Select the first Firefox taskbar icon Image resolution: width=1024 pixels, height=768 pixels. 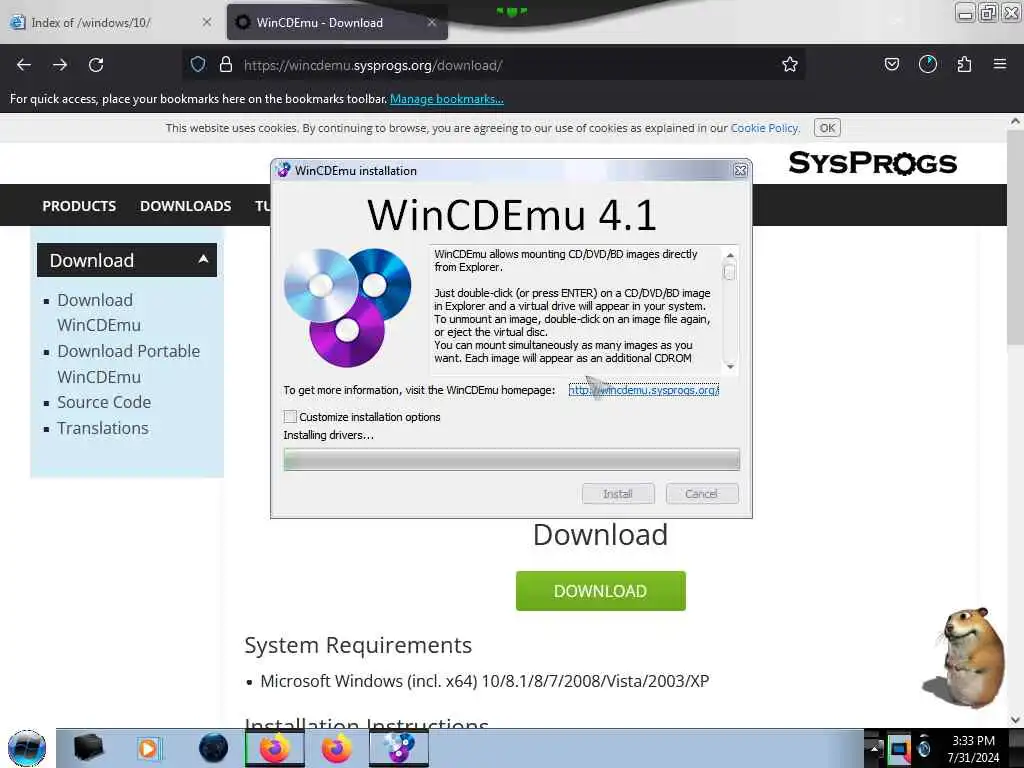(x=274, y=748)
